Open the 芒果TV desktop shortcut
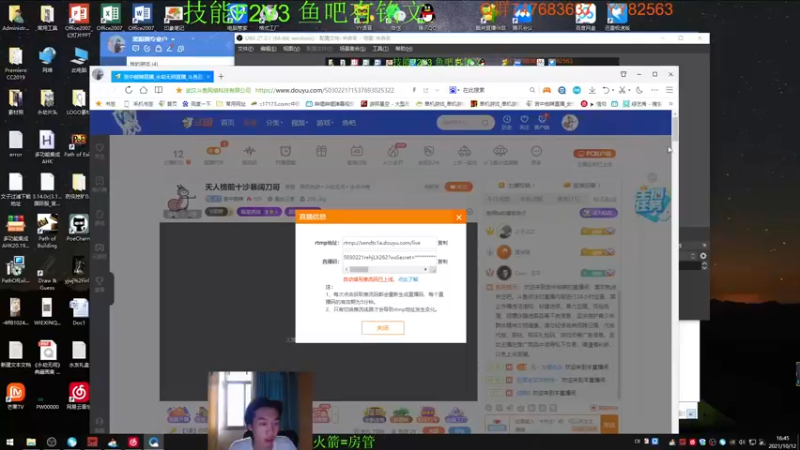 click(x=15, y=396)
